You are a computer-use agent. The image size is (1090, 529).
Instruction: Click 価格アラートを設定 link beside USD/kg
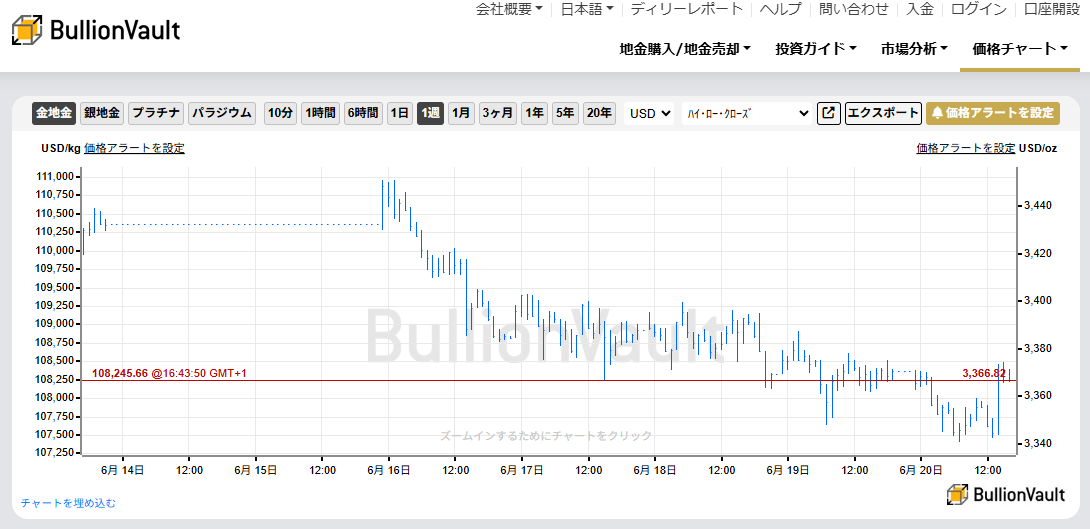[134, 148]
